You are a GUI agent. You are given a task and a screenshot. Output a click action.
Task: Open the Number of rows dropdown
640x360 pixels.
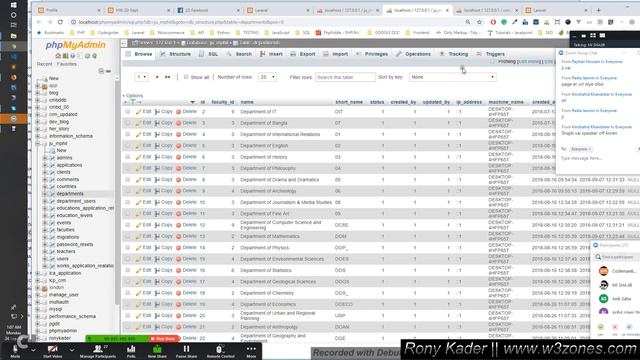point(267,77)
